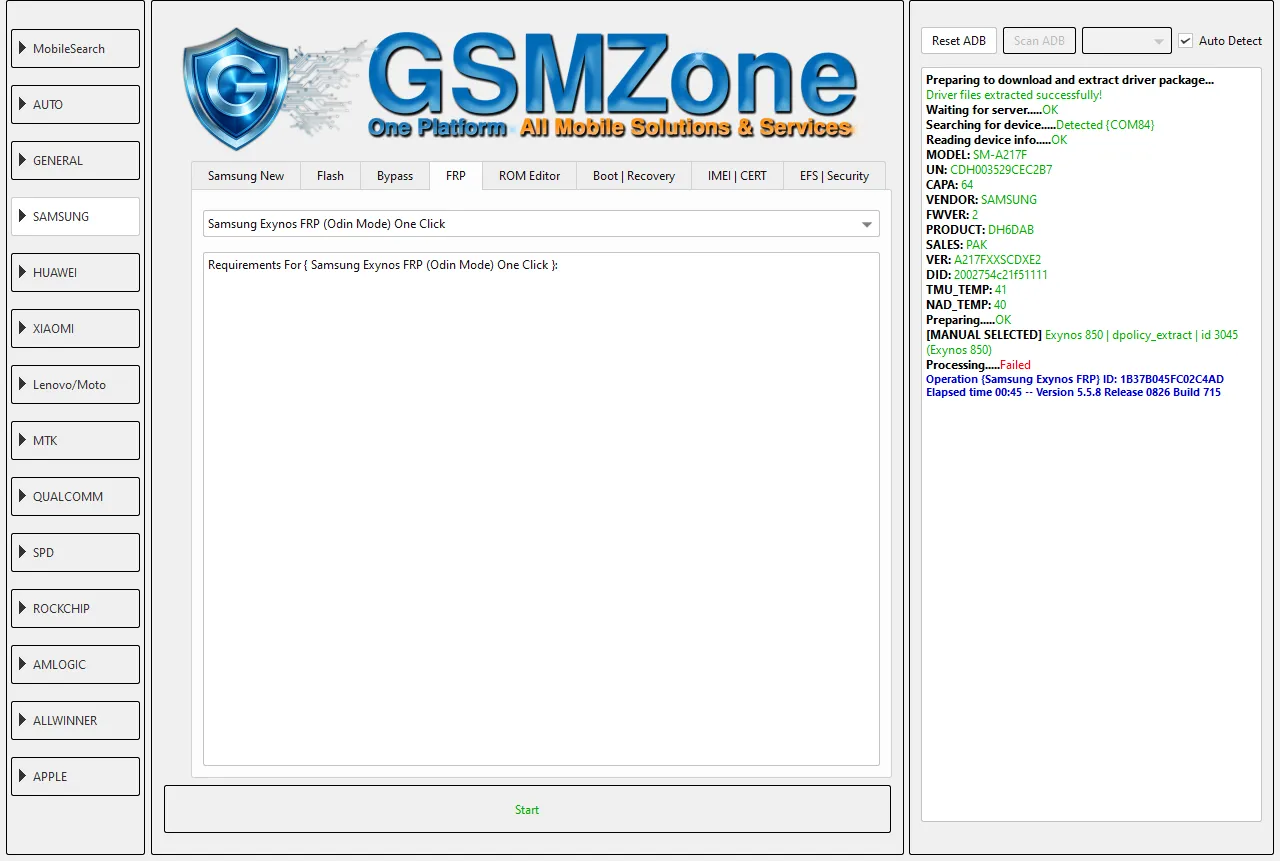Click the Reset ADB button
This screenshot has height=861, width=1280.
coord(959,41)
